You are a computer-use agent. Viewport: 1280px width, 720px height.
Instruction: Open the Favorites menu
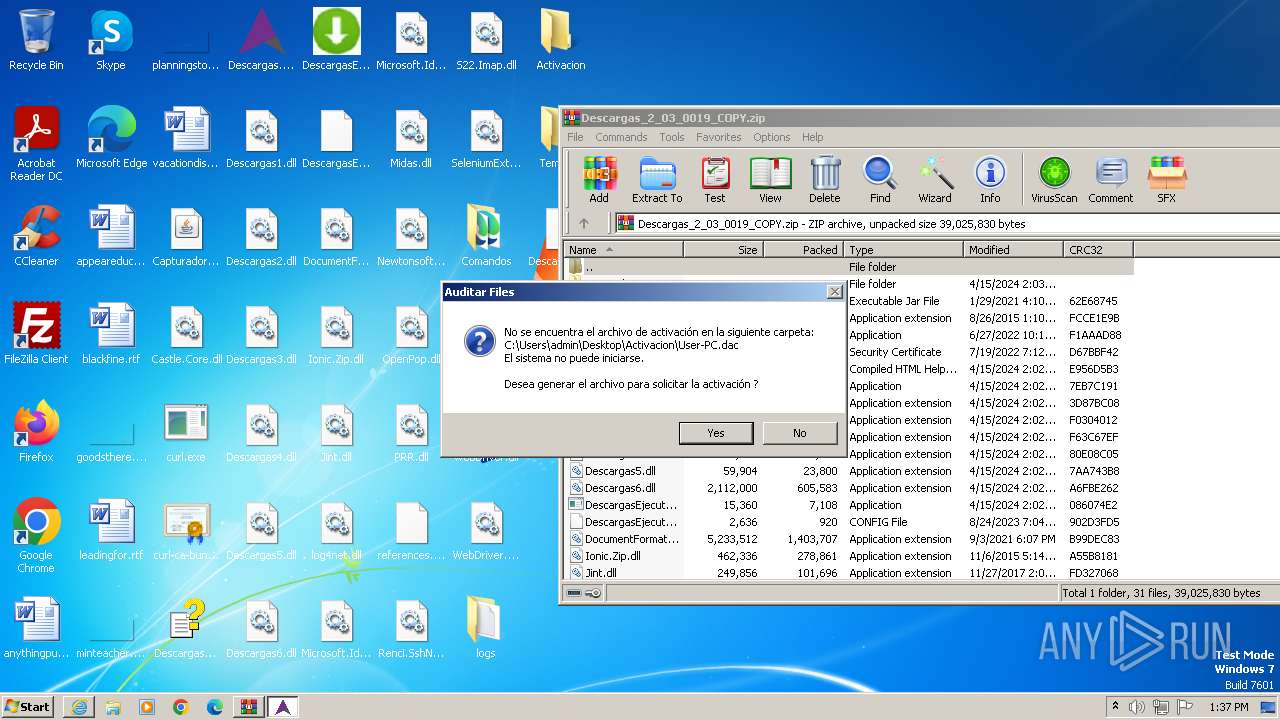point(718,137)
